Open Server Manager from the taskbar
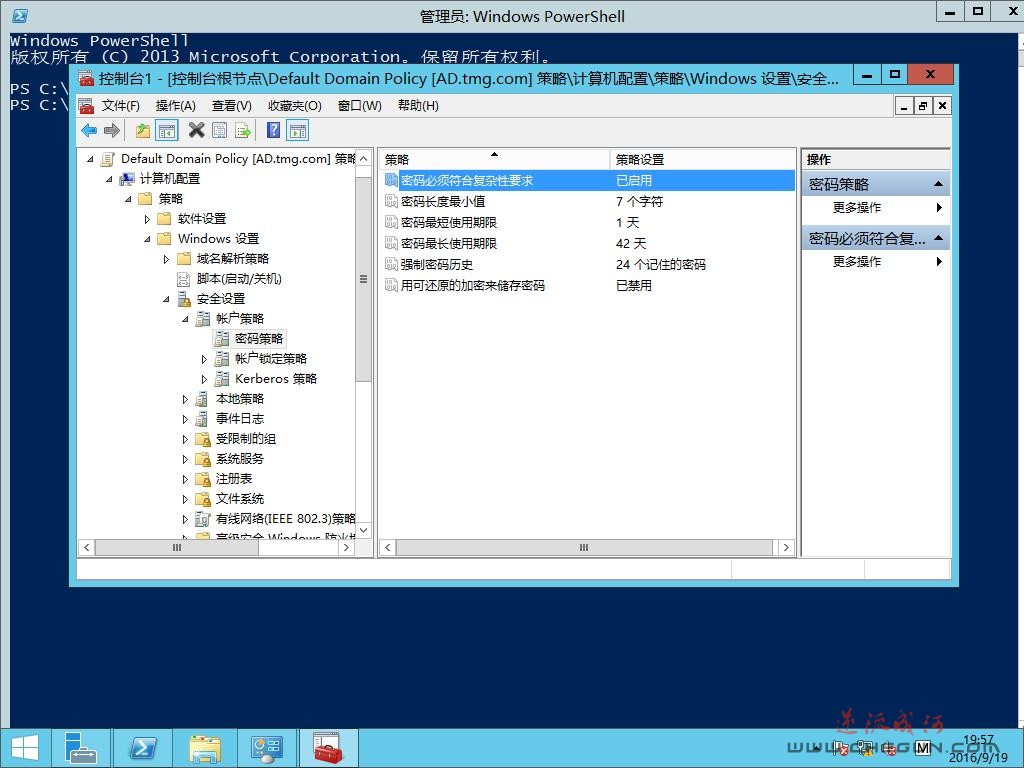 [81, 748]
